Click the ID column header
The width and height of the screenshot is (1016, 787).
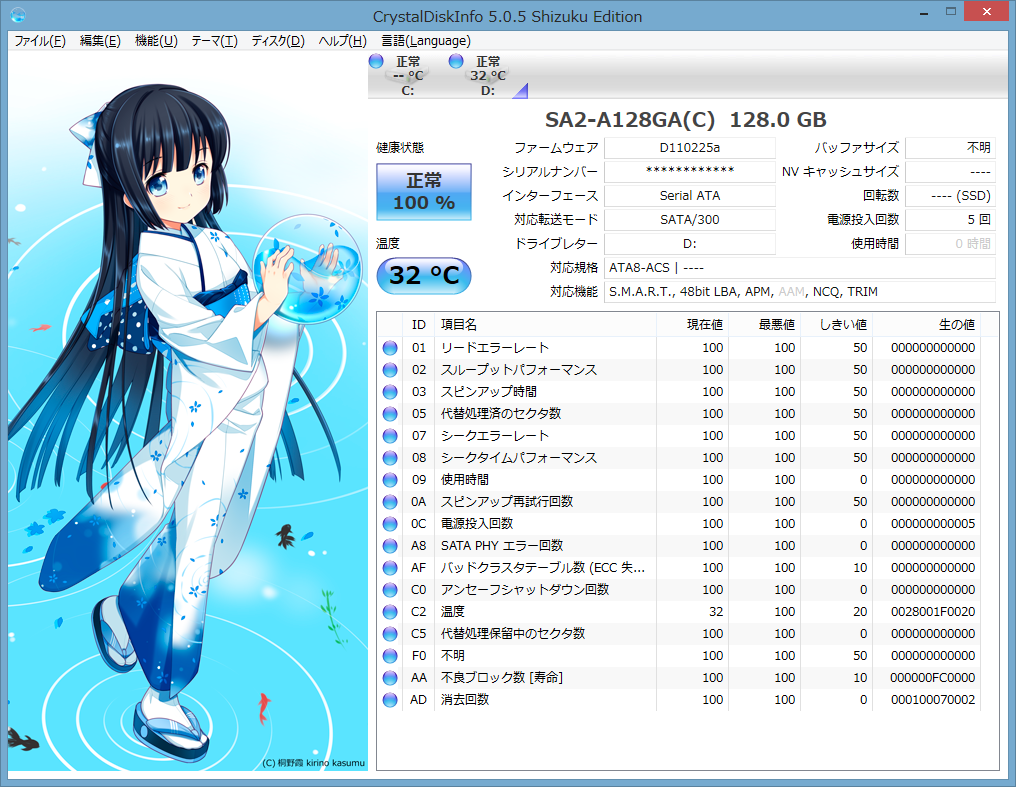point(419,325)
